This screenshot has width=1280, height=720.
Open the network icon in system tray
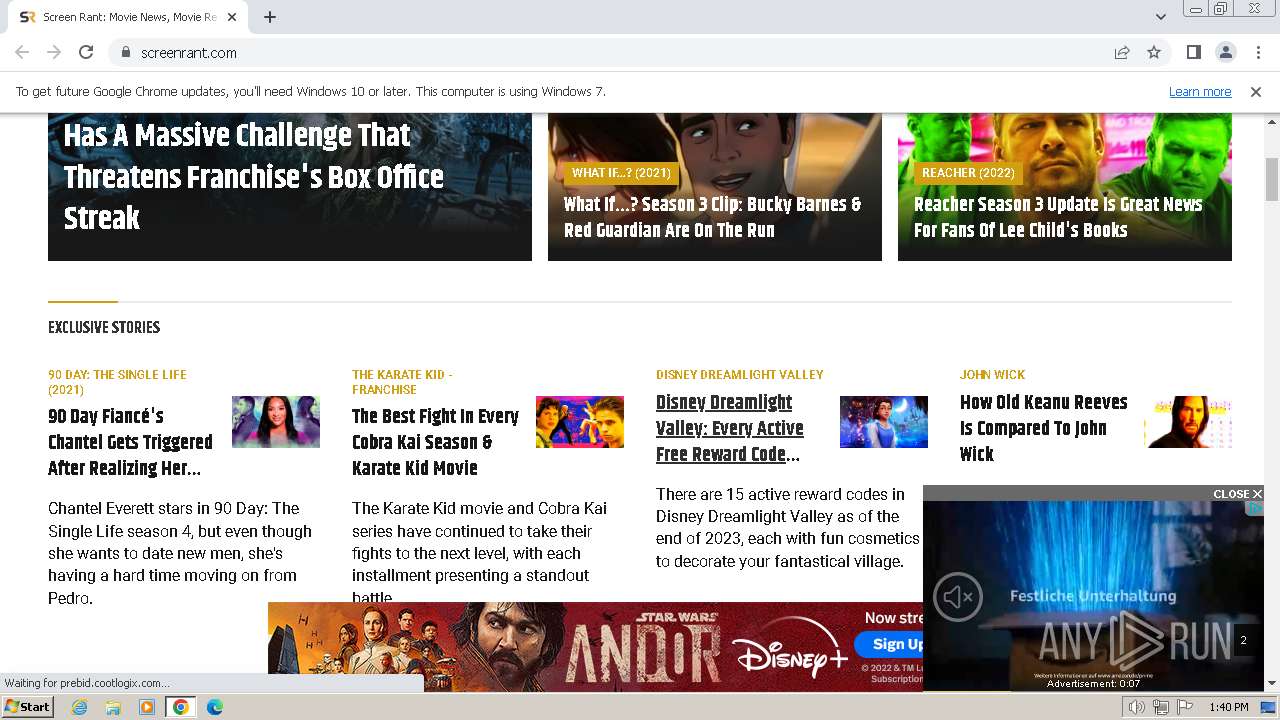click(1160, 707)
